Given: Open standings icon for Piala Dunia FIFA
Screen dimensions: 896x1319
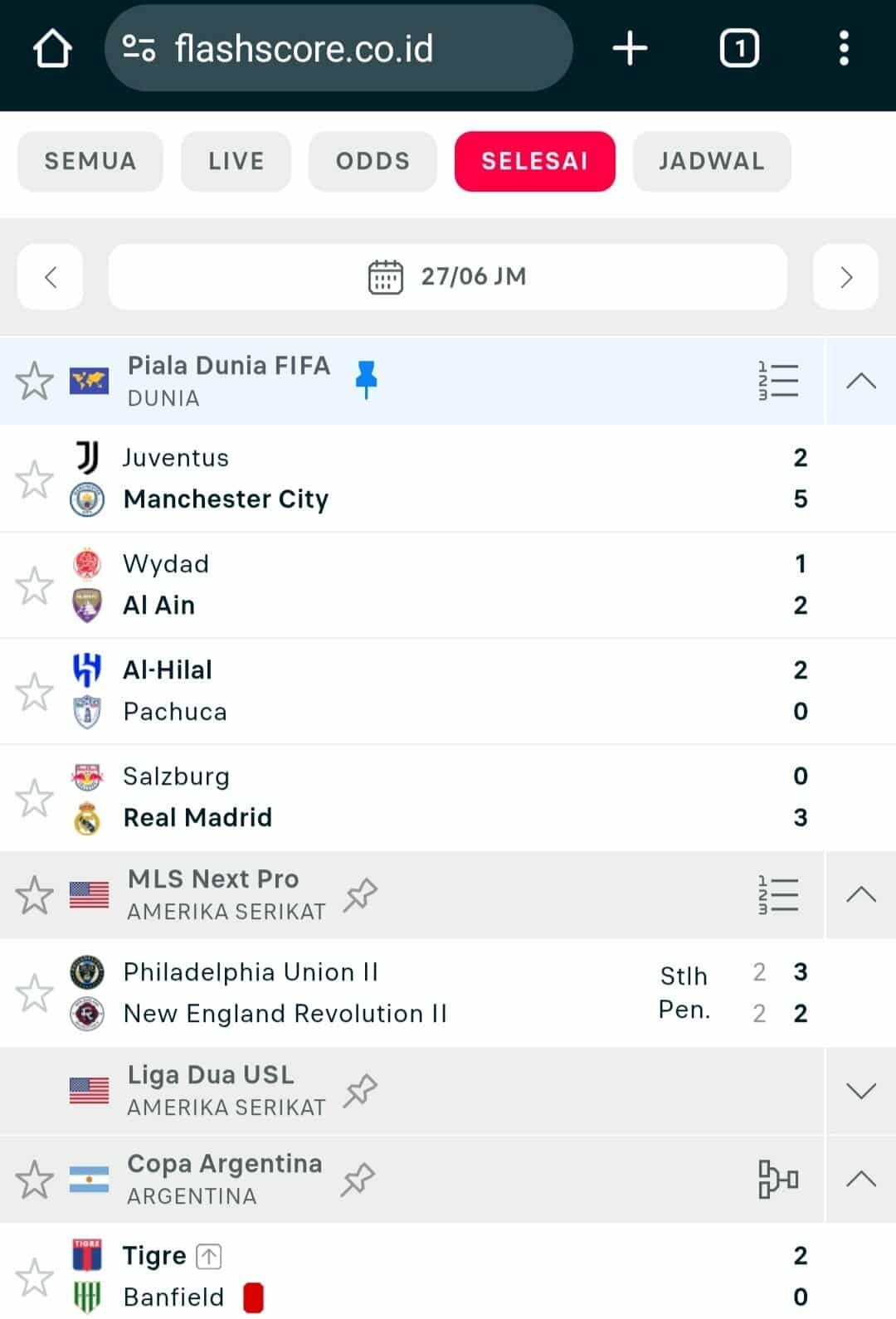Looking at the screenshot, I should [778, 381].
